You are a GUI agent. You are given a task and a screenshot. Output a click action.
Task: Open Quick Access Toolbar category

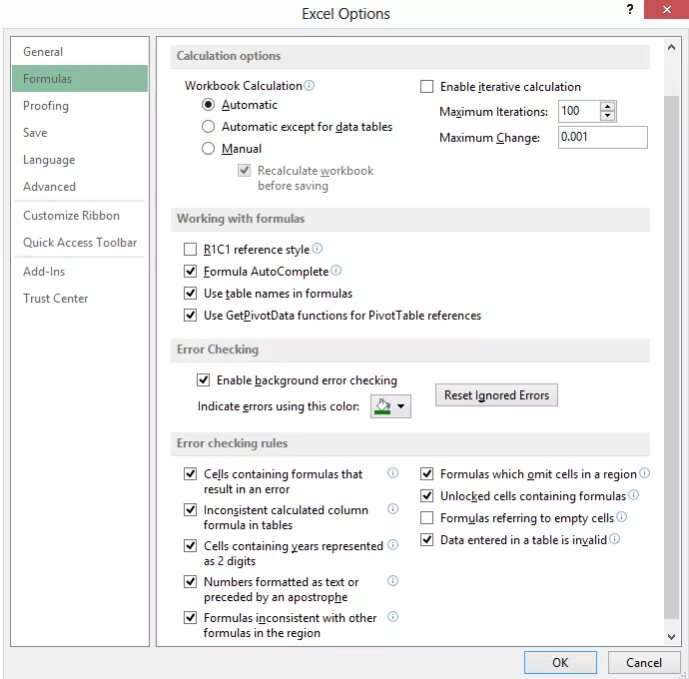80,242
